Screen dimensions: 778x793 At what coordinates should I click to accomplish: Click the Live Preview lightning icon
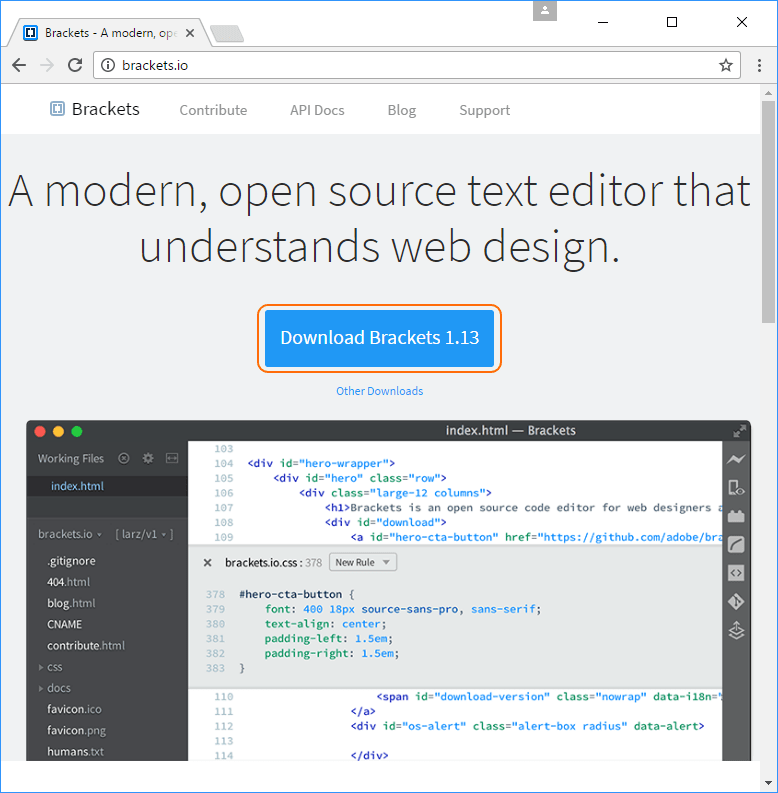click(x=736, y=459)
